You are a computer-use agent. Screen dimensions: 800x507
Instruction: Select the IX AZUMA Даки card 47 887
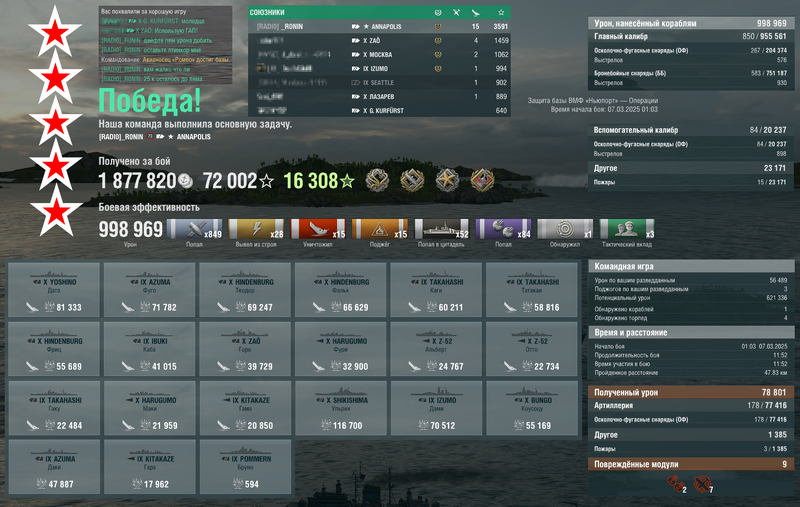(x=54, y=467)
